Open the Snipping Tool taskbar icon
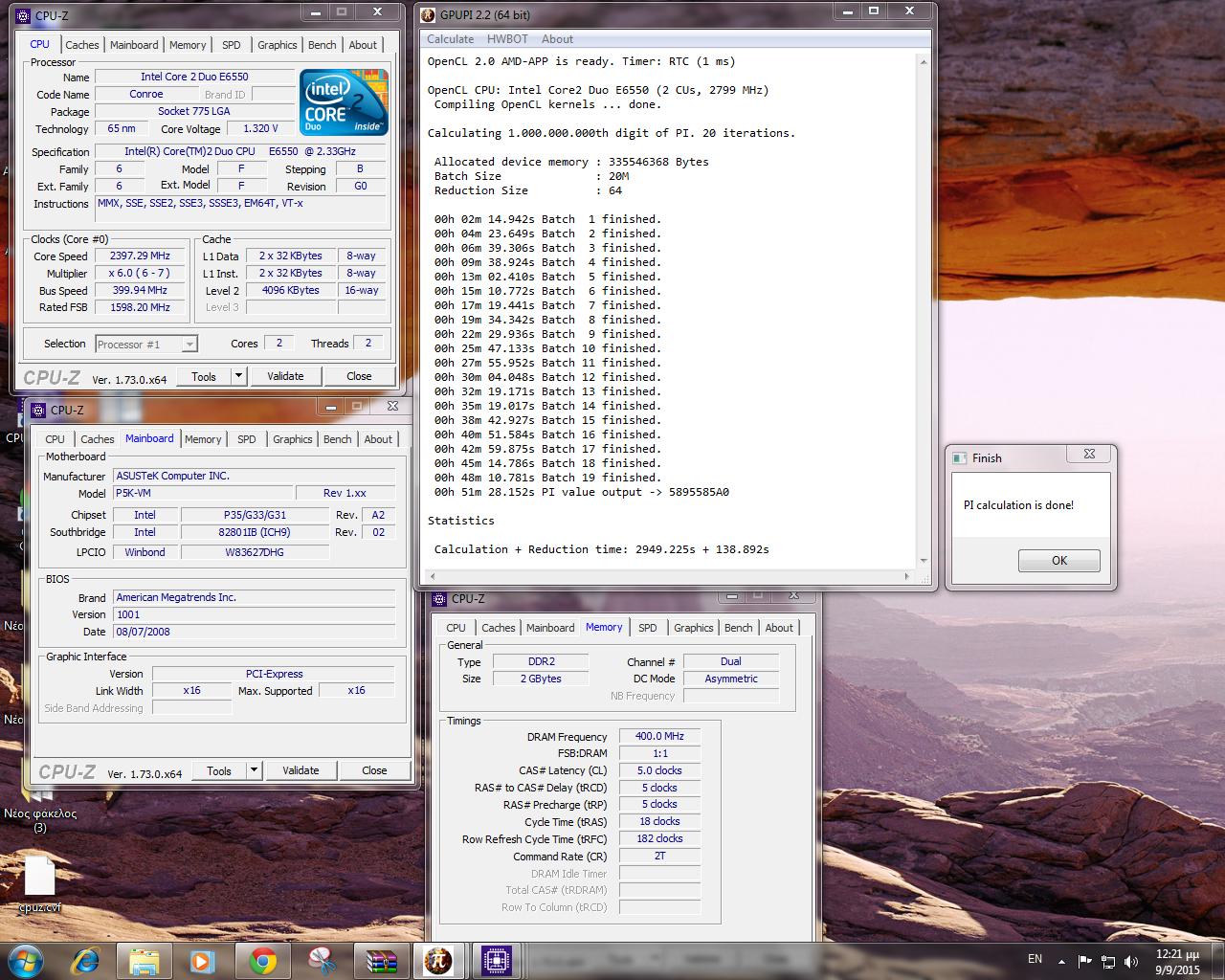 pos(322,960)
